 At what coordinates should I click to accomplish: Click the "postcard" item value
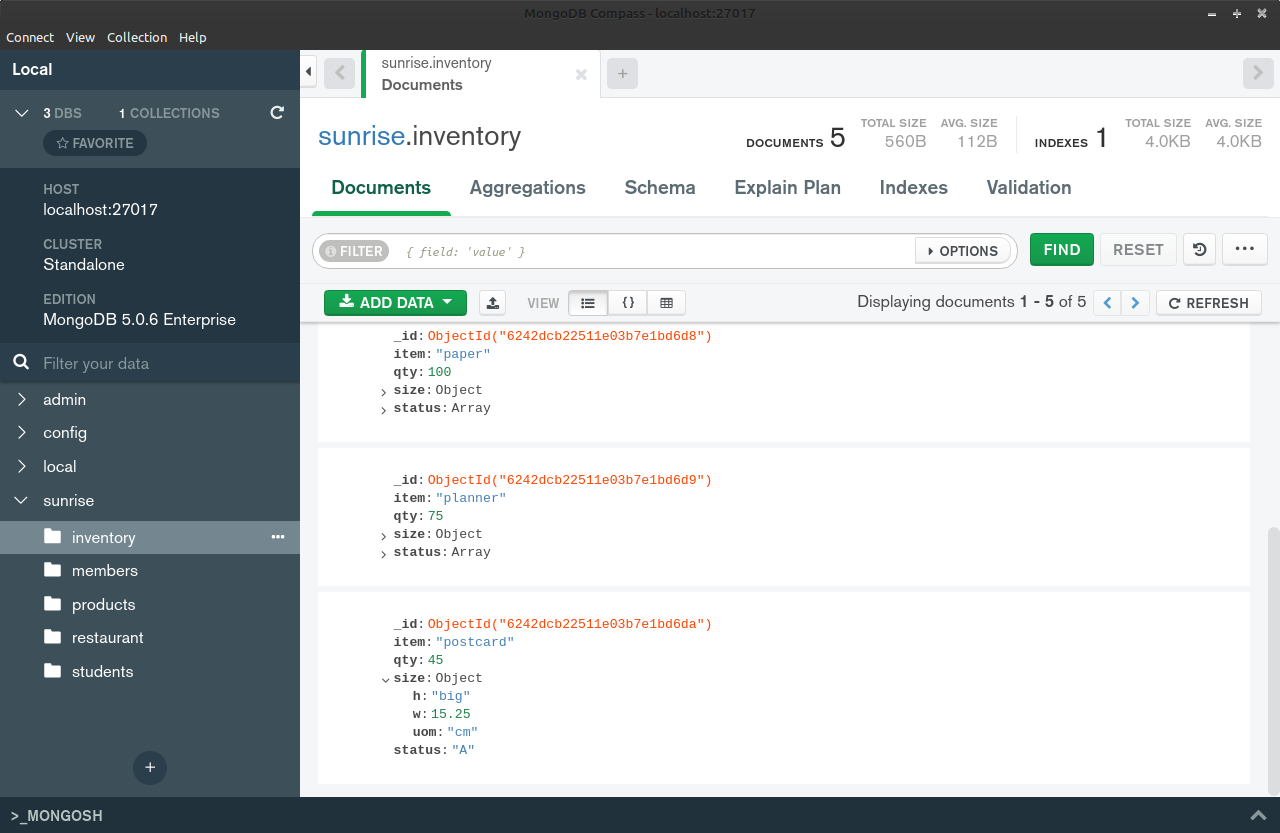coord(475,642)
